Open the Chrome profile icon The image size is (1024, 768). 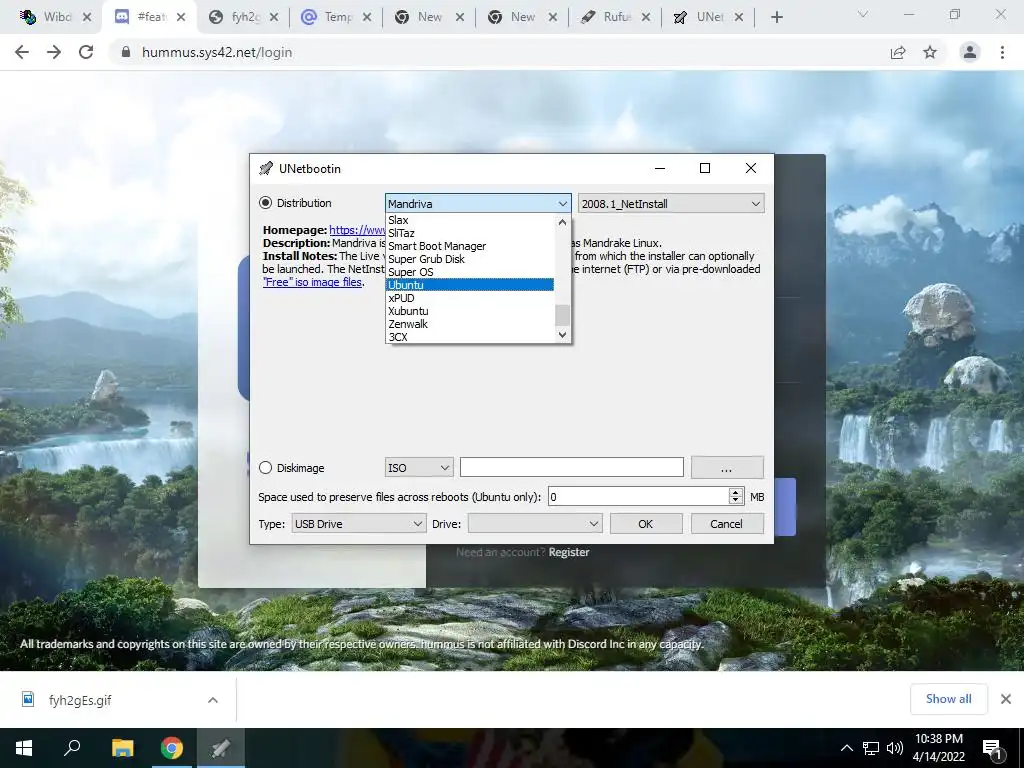(x=970, y=52)
